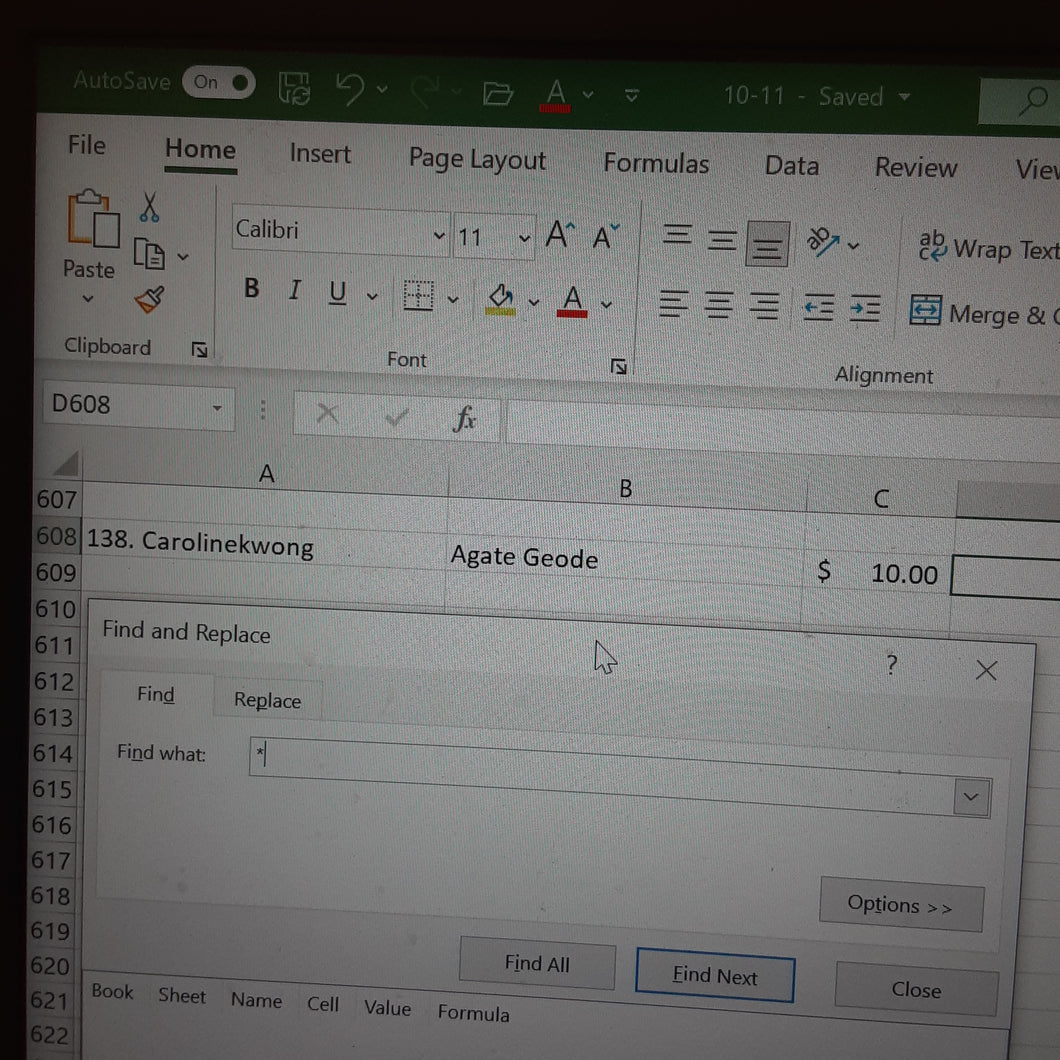Open the font size 11 dropdown
Viewport: 1060px width, 1060px height.
click(524, 239)
